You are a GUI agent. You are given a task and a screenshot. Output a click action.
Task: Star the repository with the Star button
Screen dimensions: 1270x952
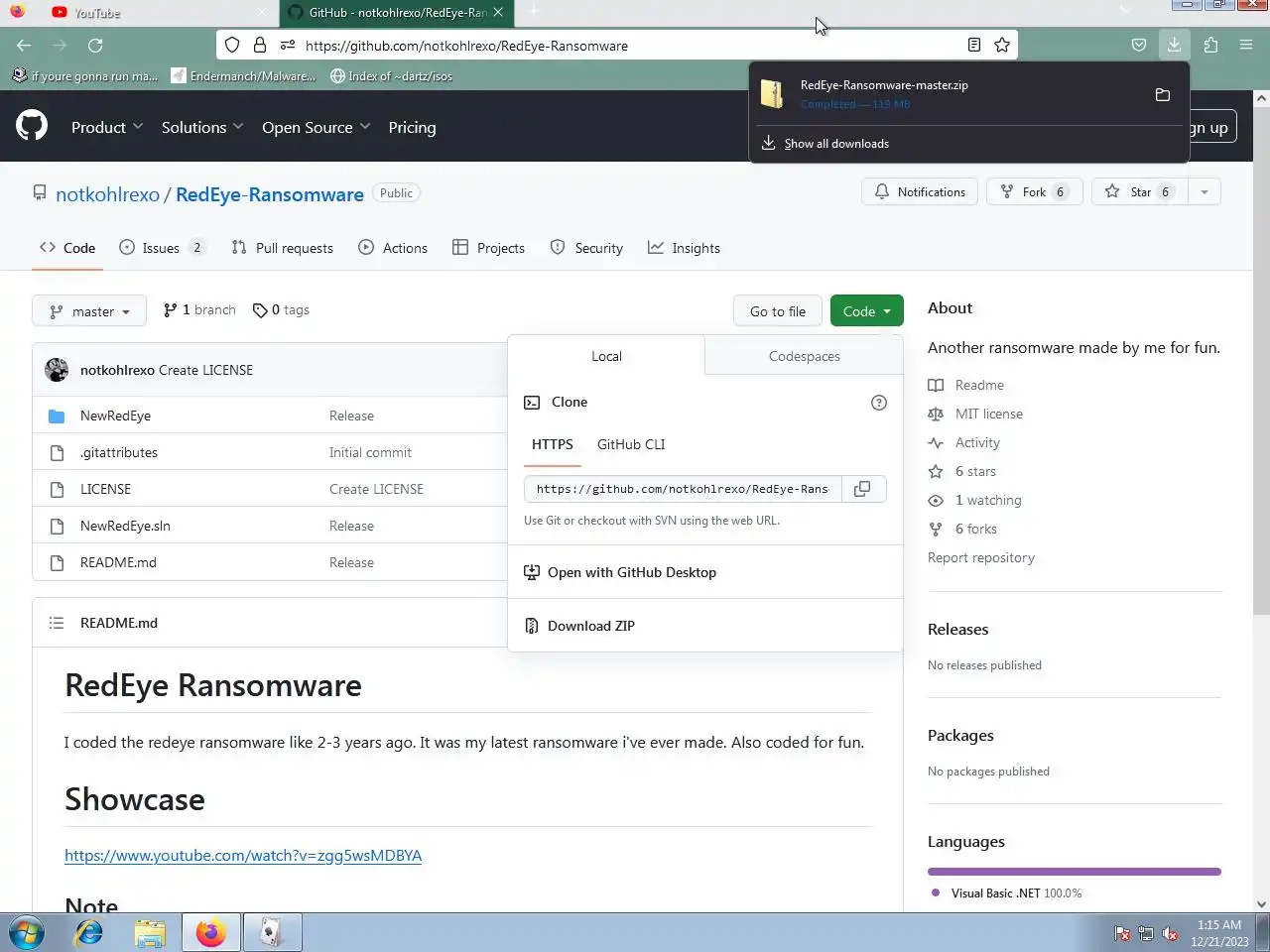1140,191
